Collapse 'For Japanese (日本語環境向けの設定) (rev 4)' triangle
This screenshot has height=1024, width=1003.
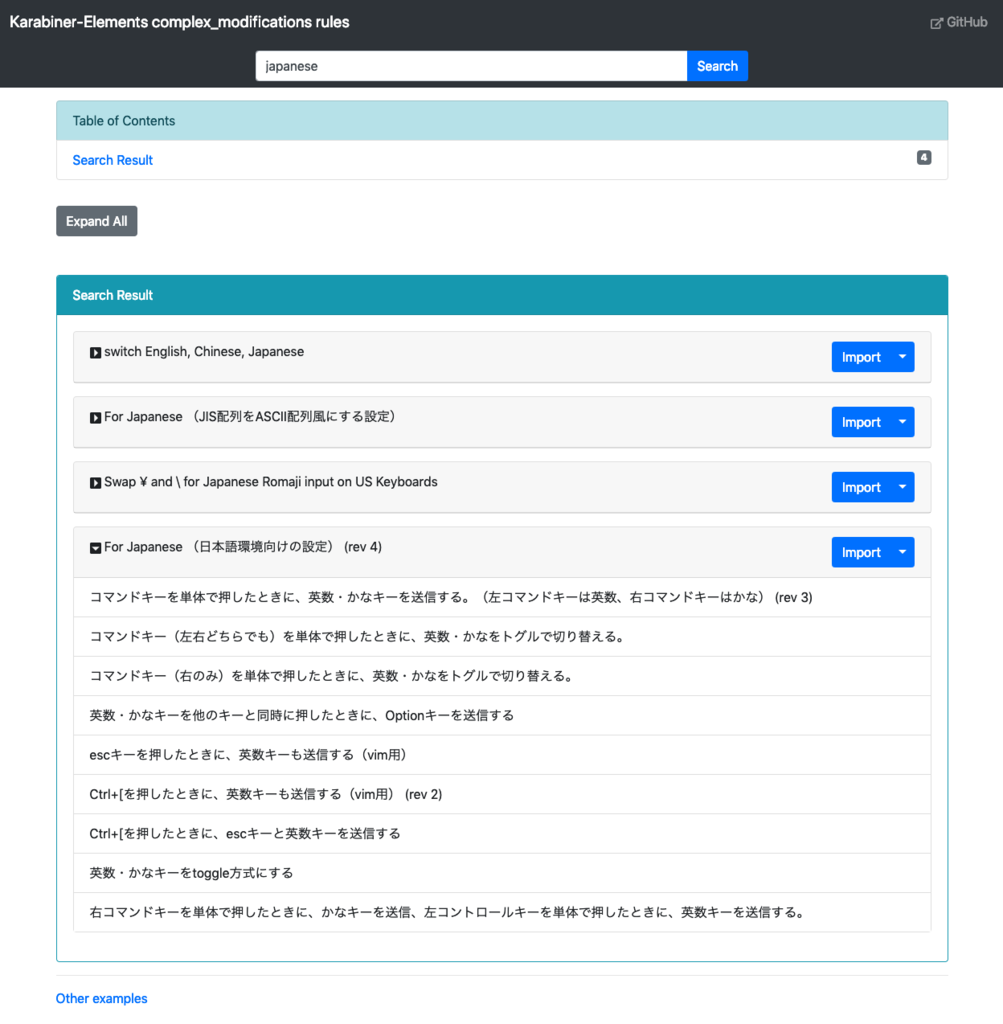[95, 548]
